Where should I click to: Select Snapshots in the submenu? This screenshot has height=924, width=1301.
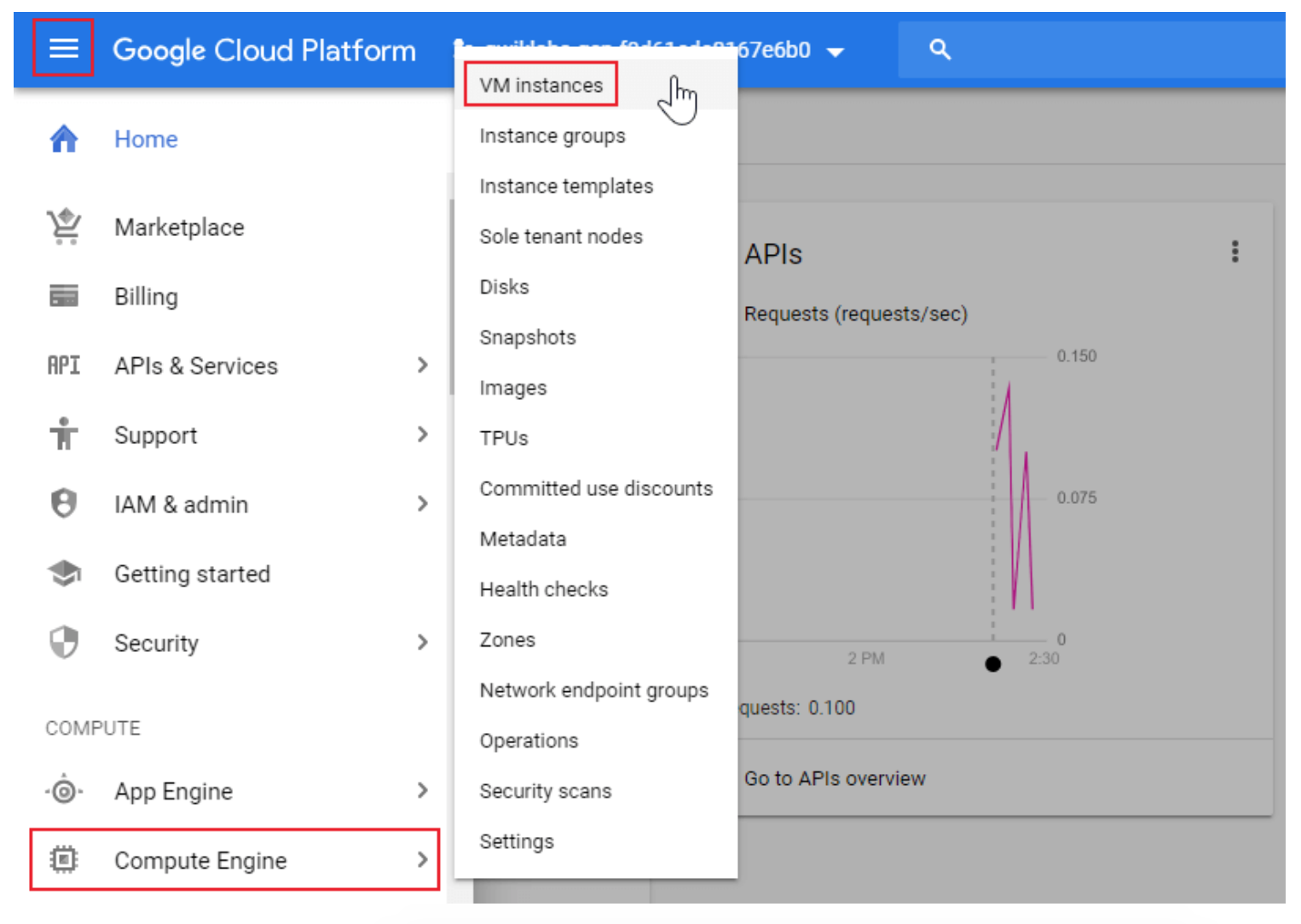coord(595,337)
